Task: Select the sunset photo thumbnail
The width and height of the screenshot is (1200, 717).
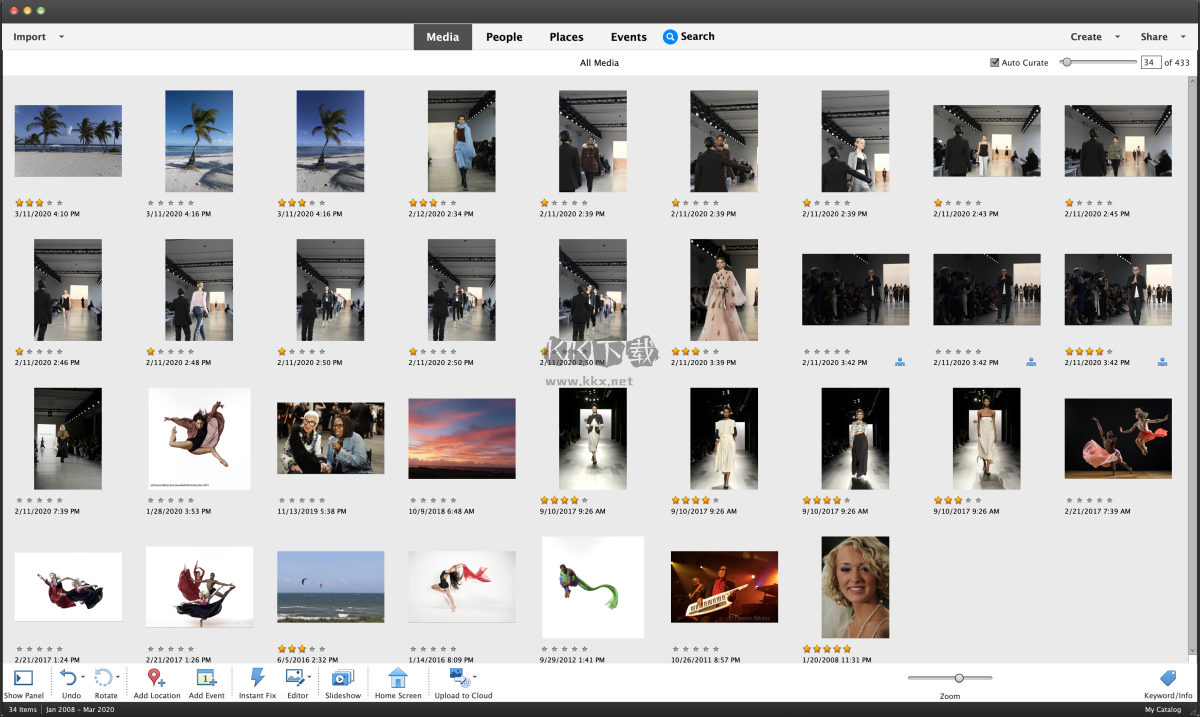Action: [x=462, y=438]
